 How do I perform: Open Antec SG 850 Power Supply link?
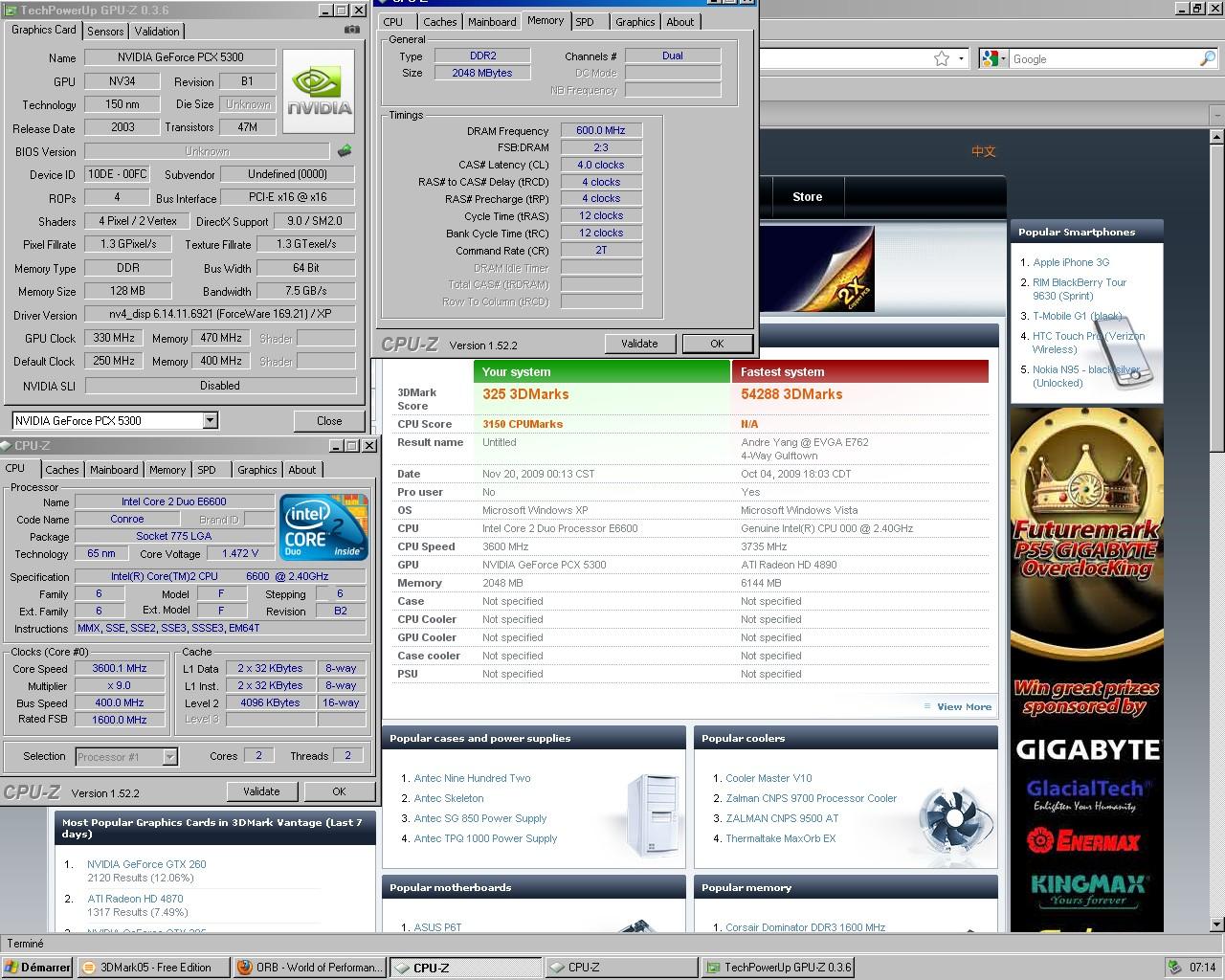[480, 818]
